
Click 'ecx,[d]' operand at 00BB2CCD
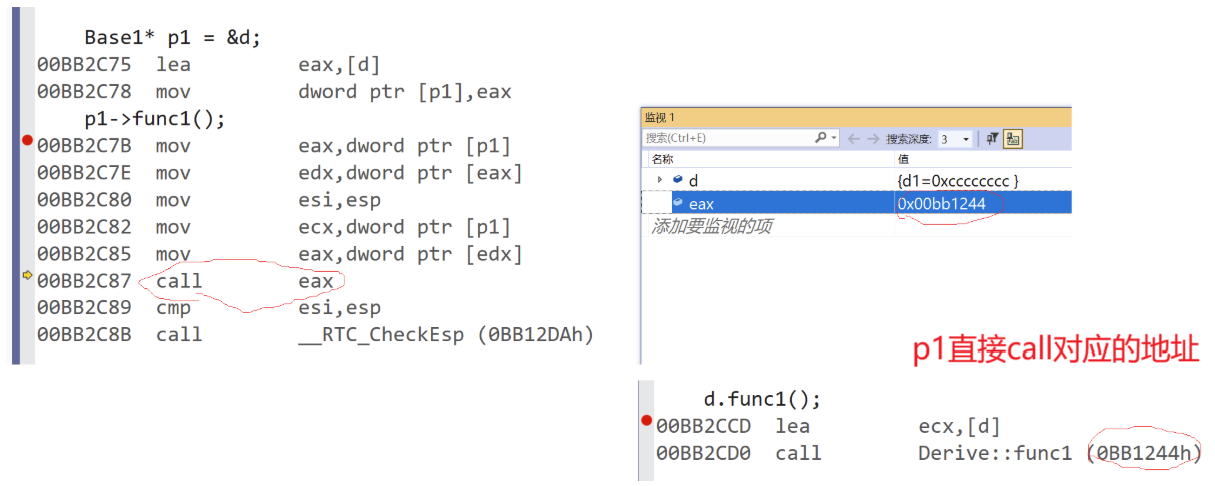[x=959, y=426]
